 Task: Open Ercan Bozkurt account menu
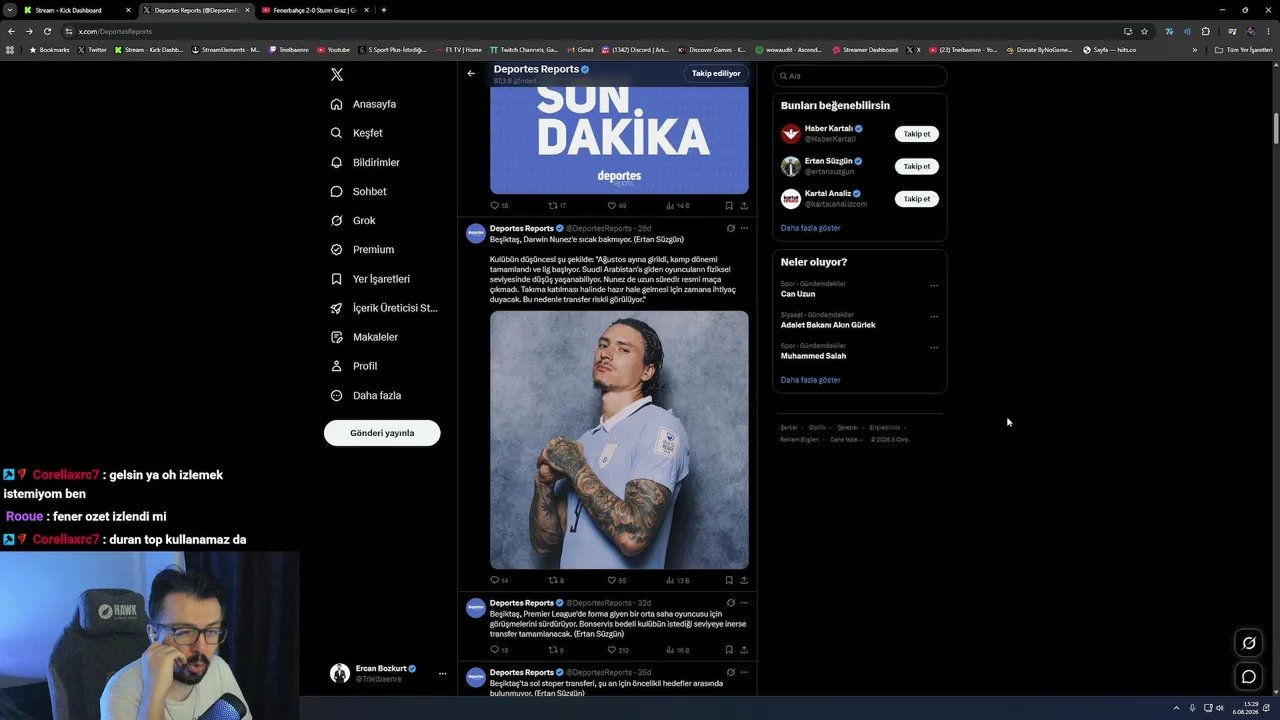coord(389,674)
